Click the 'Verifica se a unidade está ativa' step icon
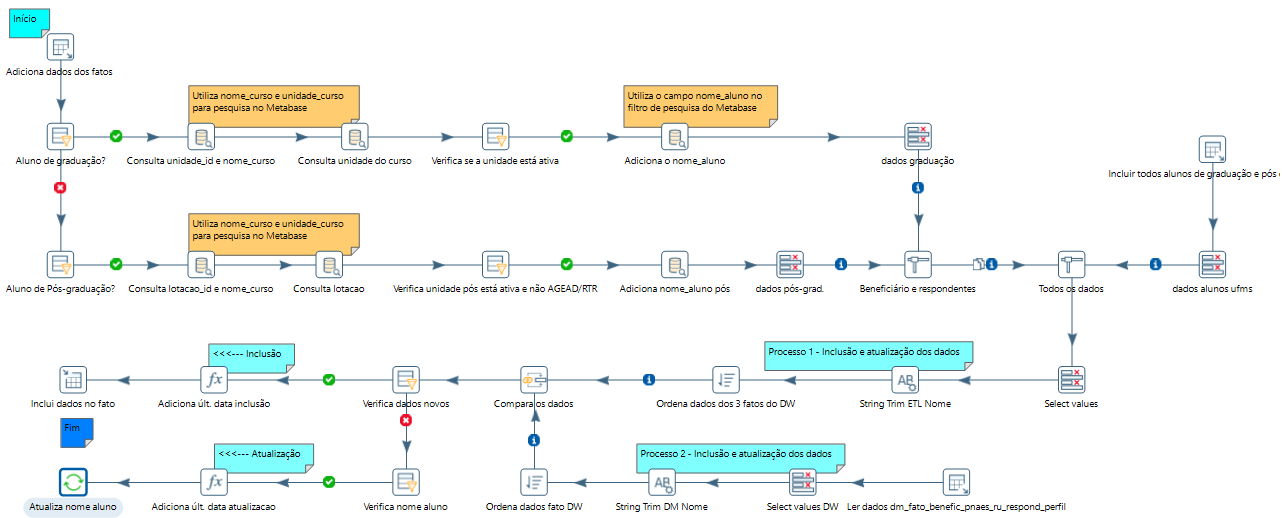The image size is (1282, 518). tap(496, 137)
